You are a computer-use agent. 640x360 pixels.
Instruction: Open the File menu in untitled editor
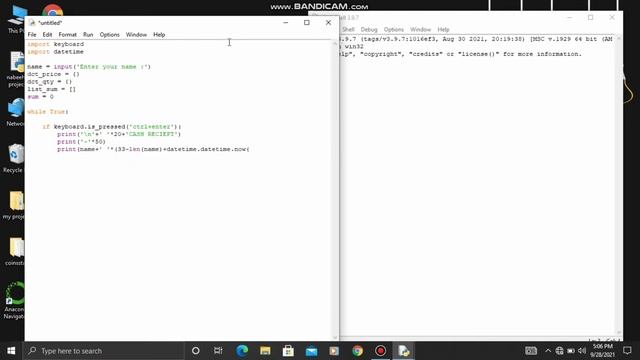(x=32, y=35)
